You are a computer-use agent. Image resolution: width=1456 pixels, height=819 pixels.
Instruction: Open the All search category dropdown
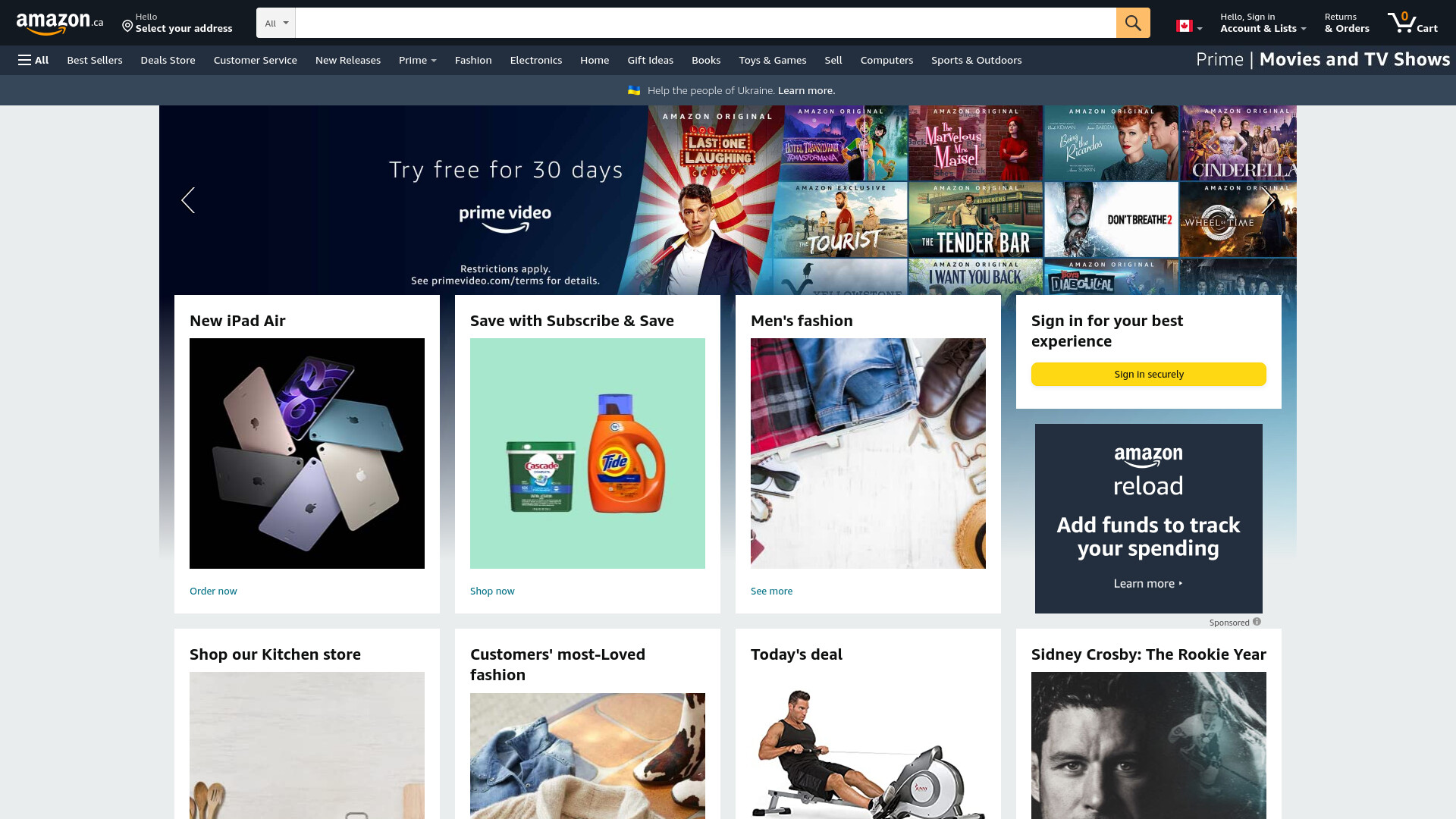pyautogui.click(x=276, y=23)
